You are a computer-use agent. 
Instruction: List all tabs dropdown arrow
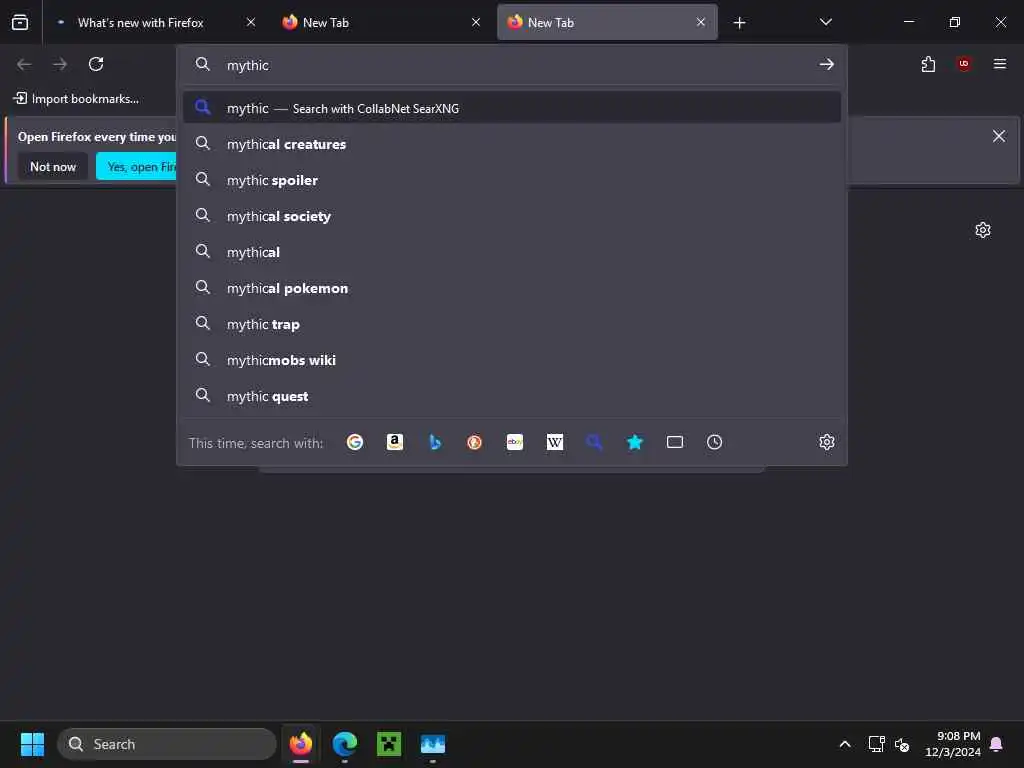tap(826, 22)
